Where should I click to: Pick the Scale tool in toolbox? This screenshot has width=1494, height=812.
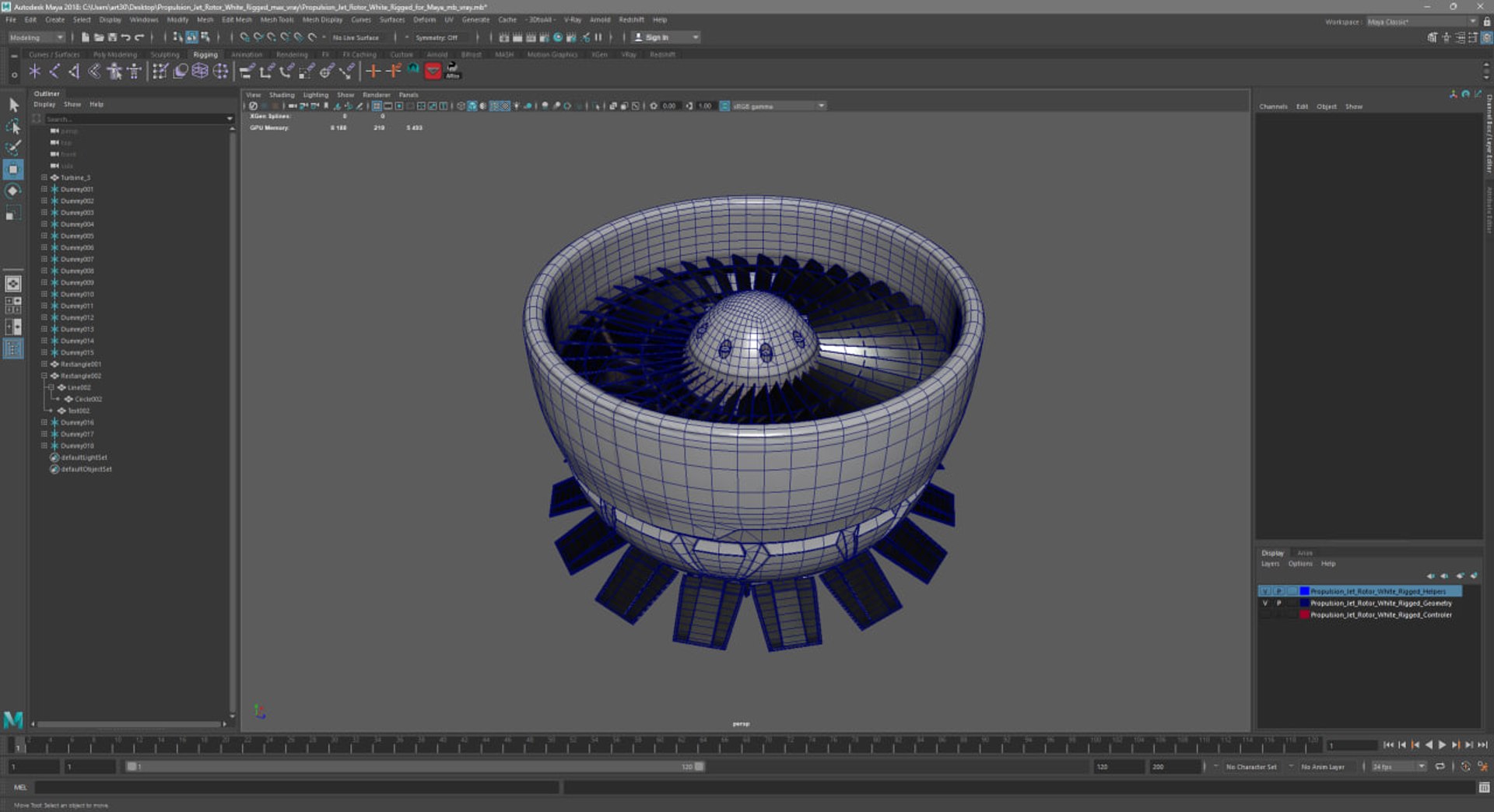pos(13,213)
